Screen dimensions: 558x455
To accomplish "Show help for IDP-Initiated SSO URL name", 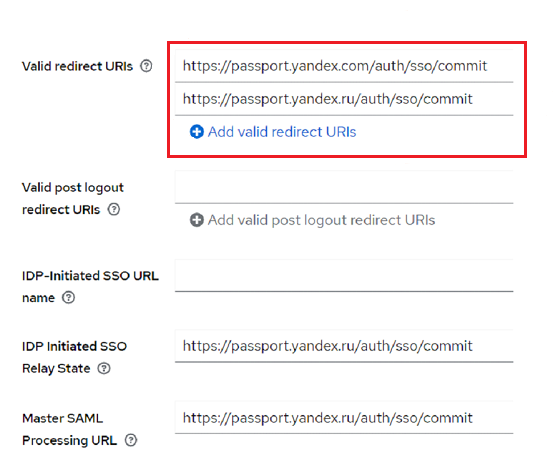I will click(x=68, y=297).
